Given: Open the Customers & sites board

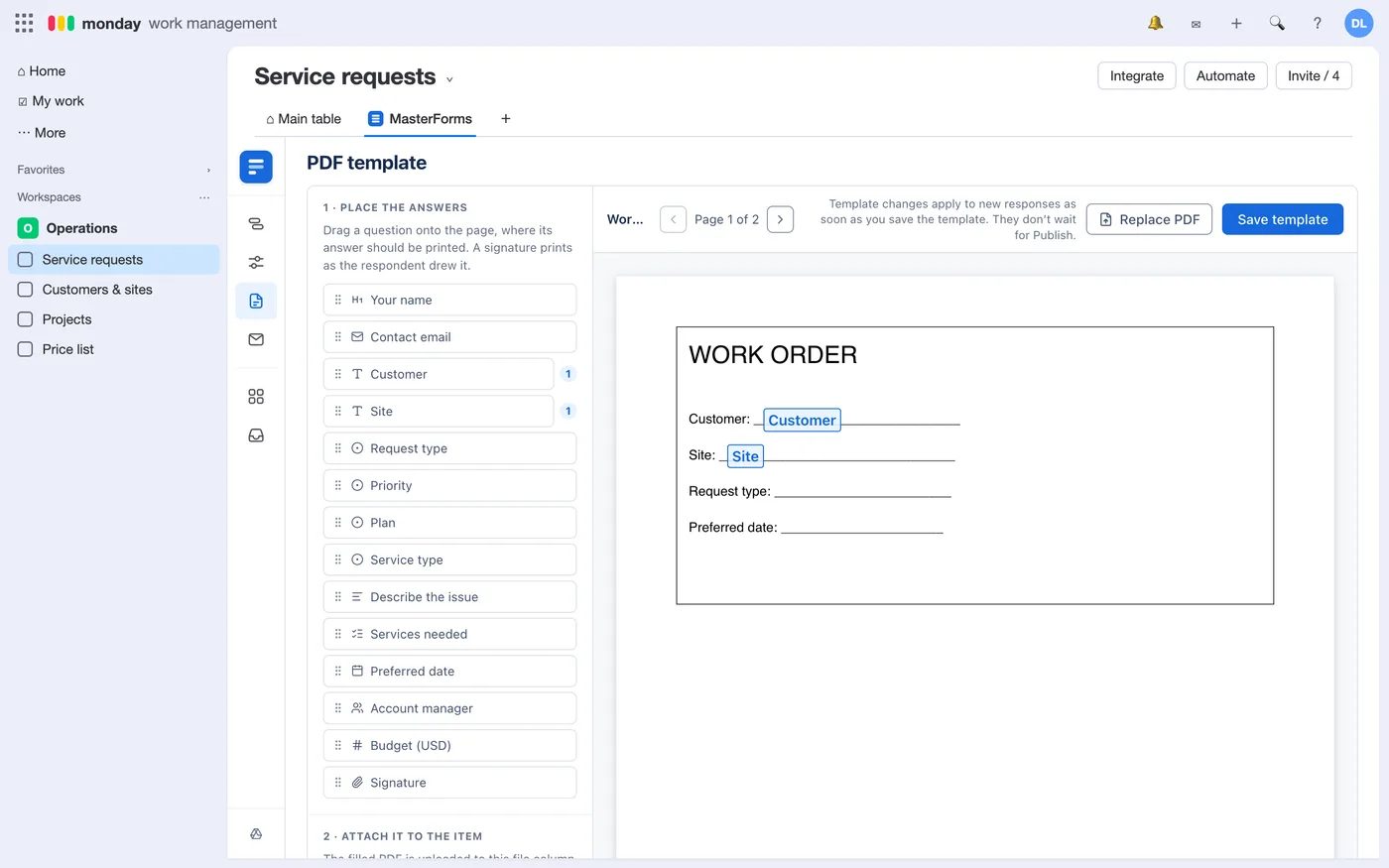Looking at the screenshot, I should 114,290.
